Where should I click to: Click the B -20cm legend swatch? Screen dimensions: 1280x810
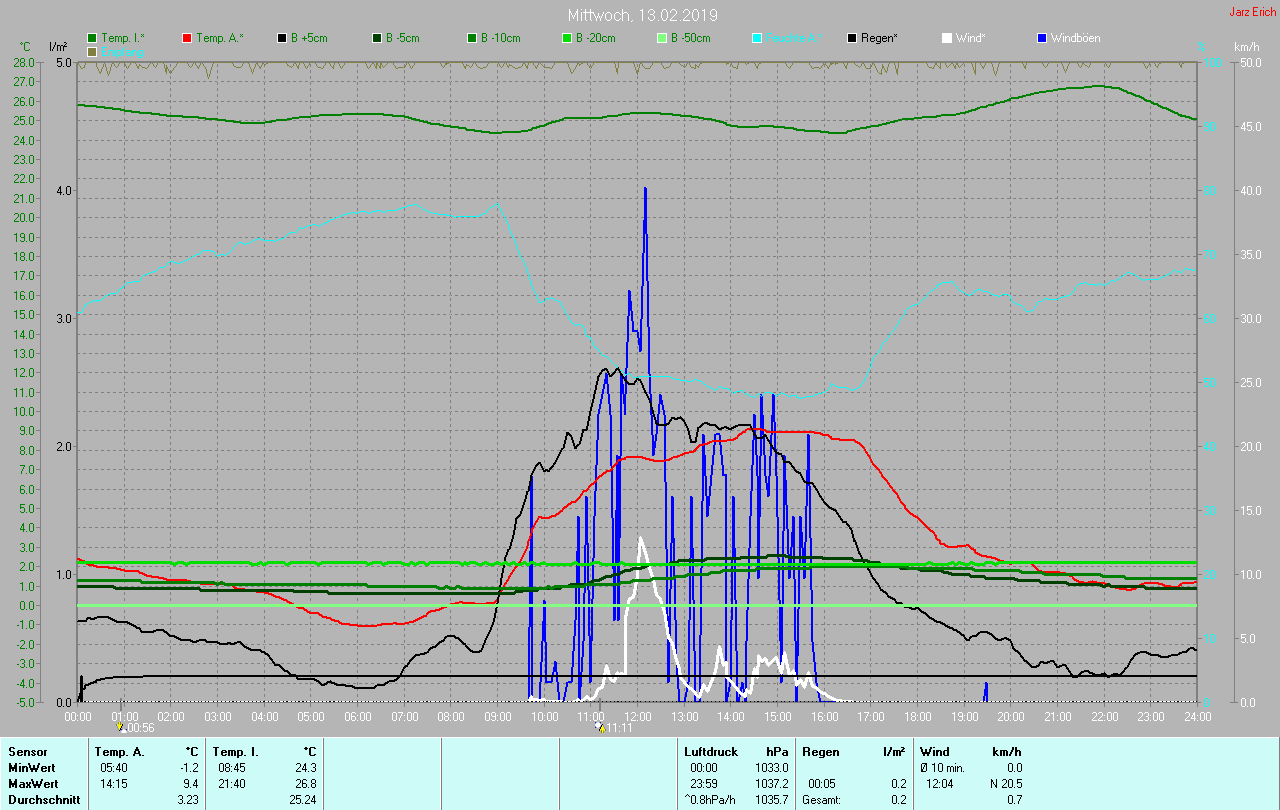566,38
